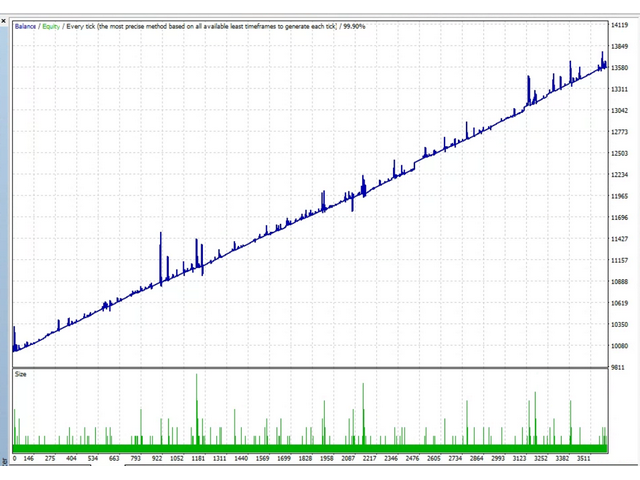
Task: Click the tallest green size bar
Action: [197, 378]
